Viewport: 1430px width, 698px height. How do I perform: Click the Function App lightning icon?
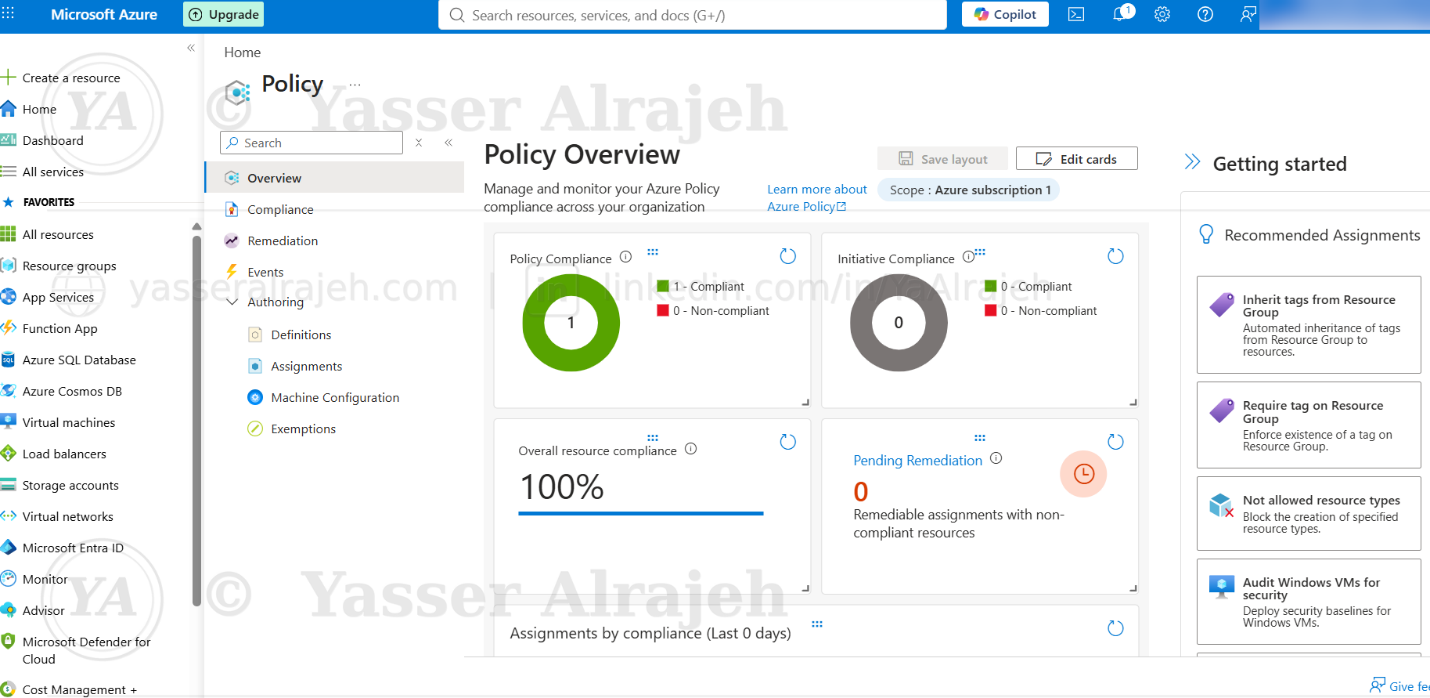(x=8, y=328)
